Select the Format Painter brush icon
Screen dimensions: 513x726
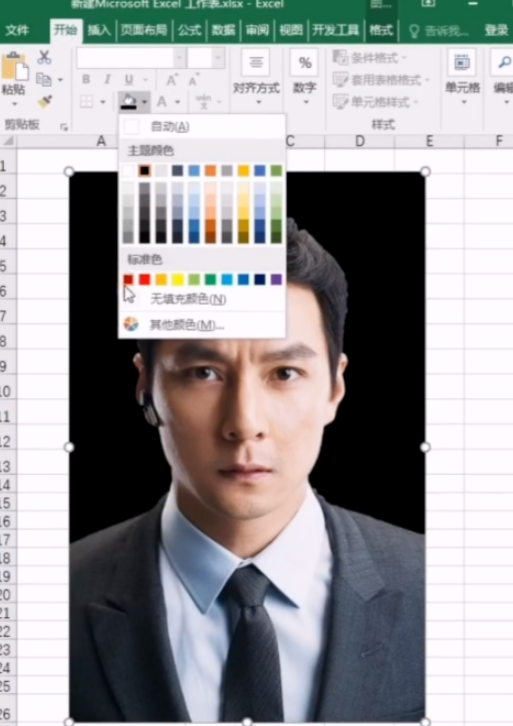point(44,101)
